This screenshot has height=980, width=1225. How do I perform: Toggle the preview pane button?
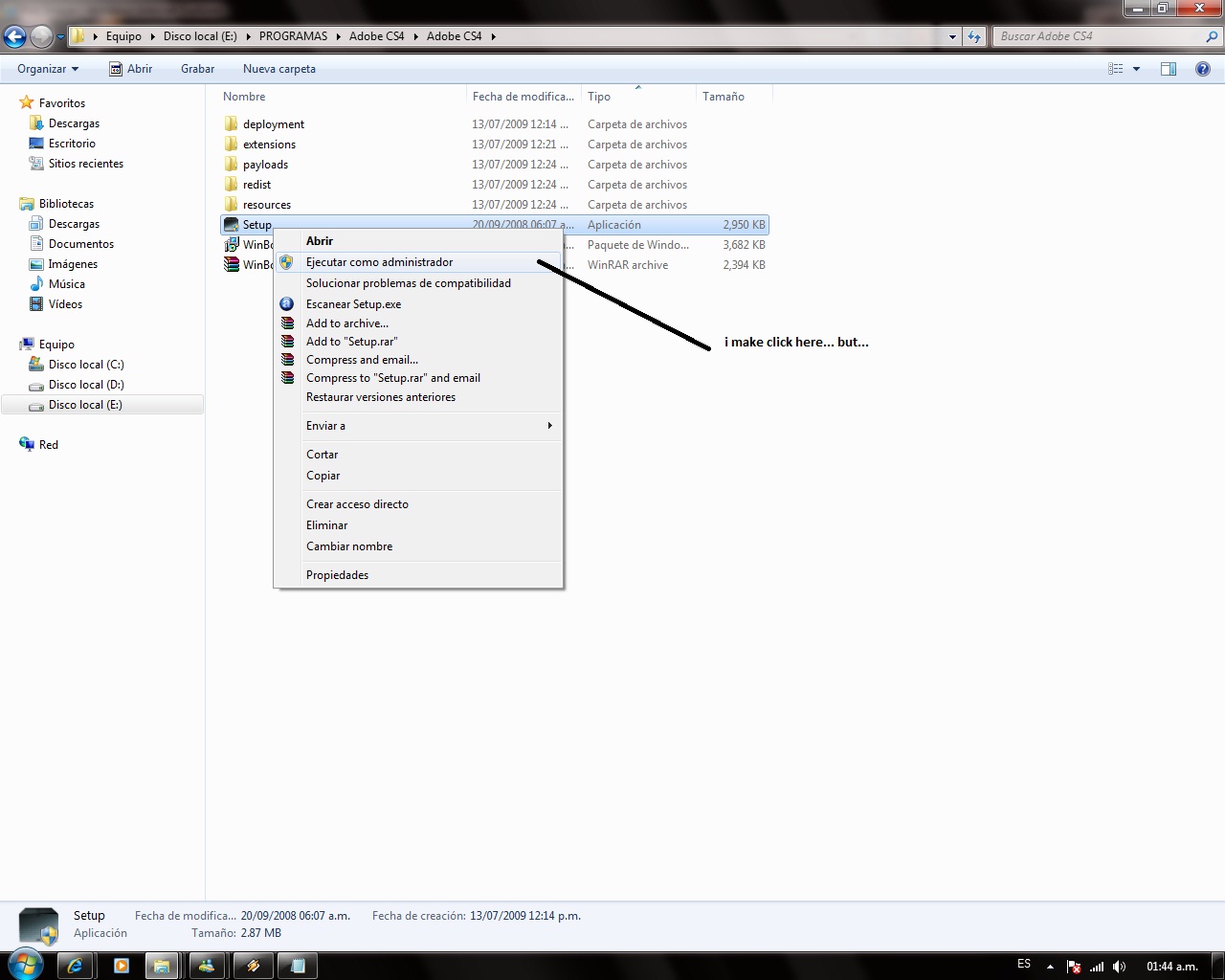(1169, 69)
